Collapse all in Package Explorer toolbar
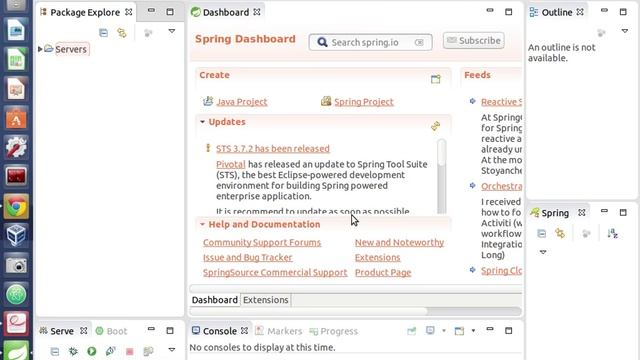Screen dimensions: 640x360 pos(103,33)
